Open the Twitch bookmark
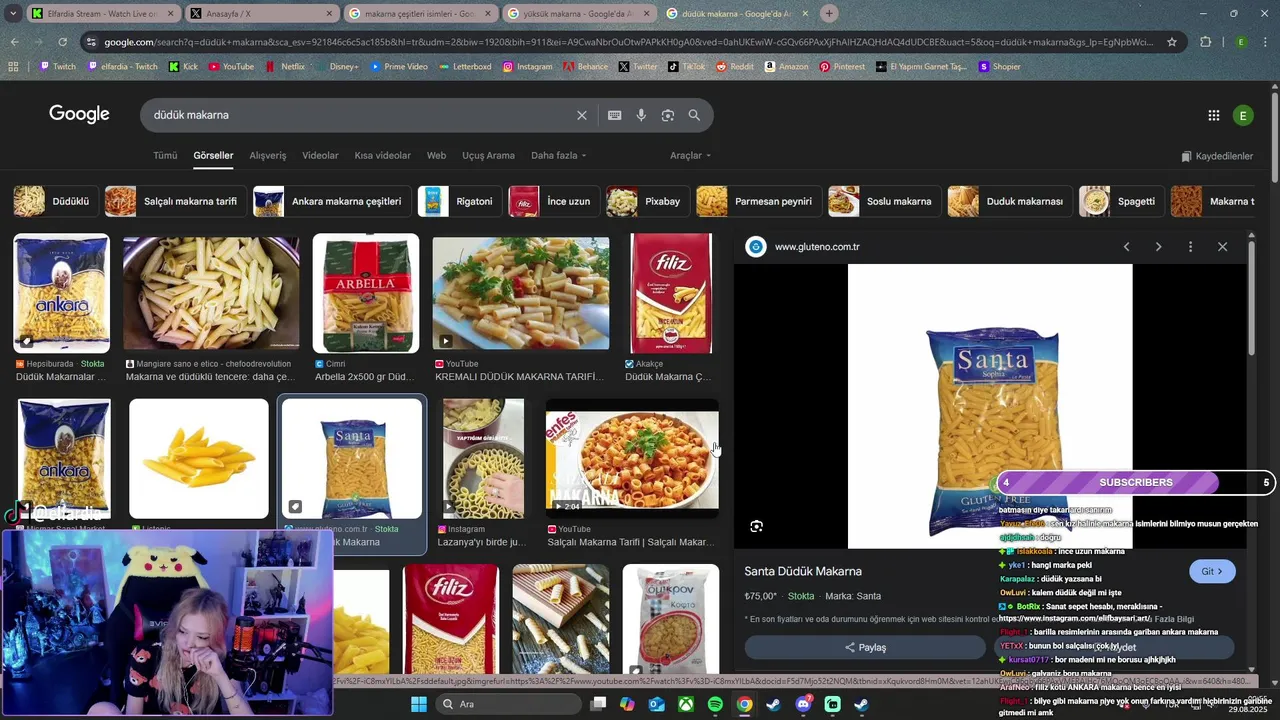 [x=57, y=66]
